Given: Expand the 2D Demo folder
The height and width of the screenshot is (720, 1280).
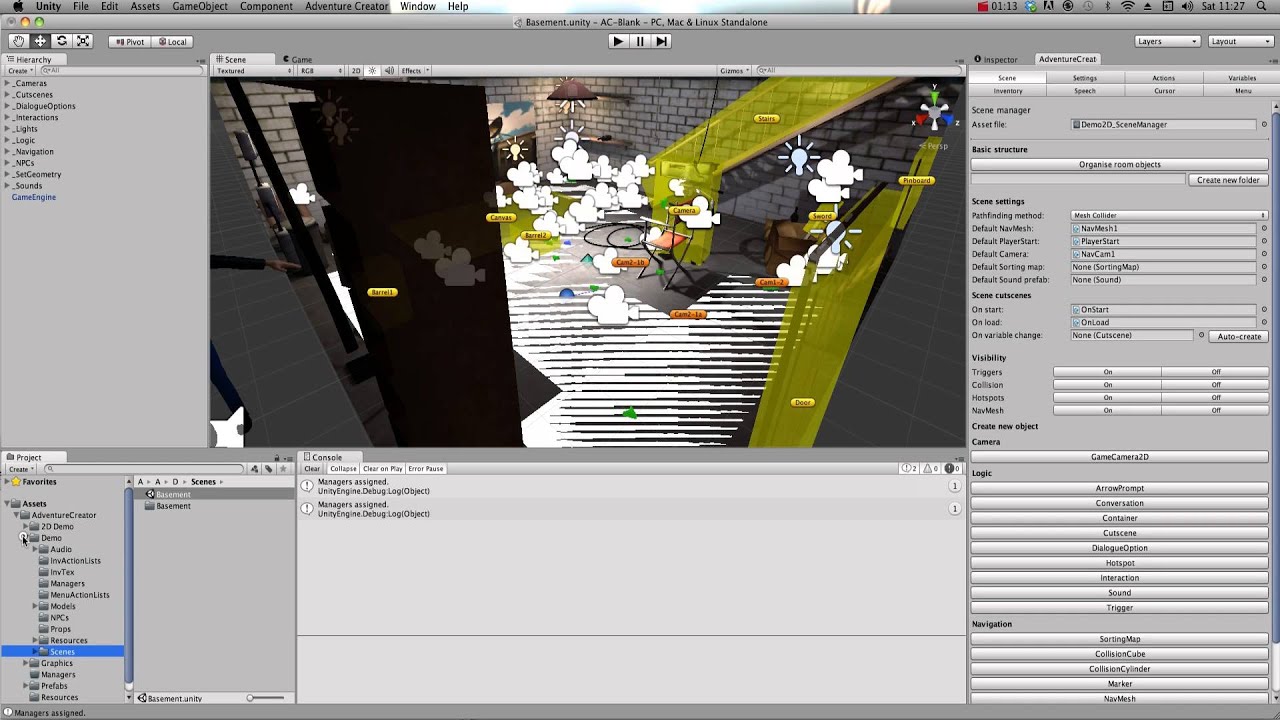Looking at the screenshot, I should 25,527.
